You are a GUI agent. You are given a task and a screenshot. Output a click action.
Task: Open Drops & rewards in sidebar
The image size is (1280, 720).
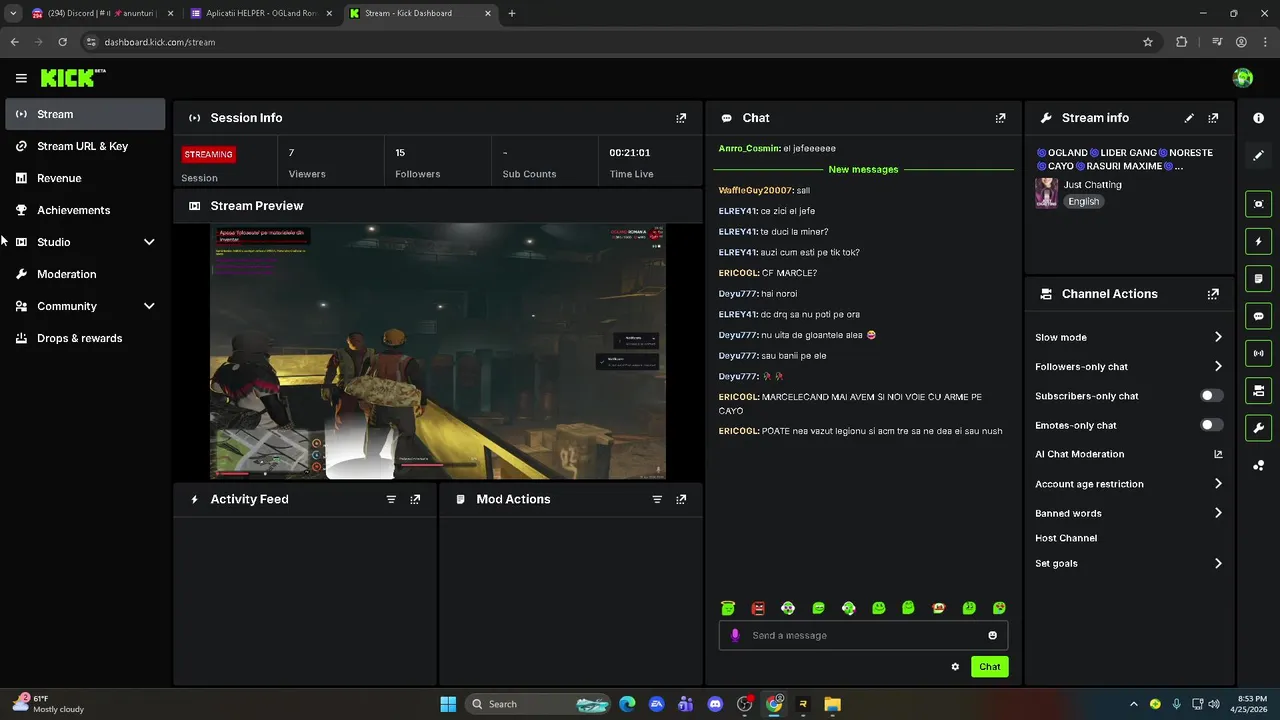(85, 338)
